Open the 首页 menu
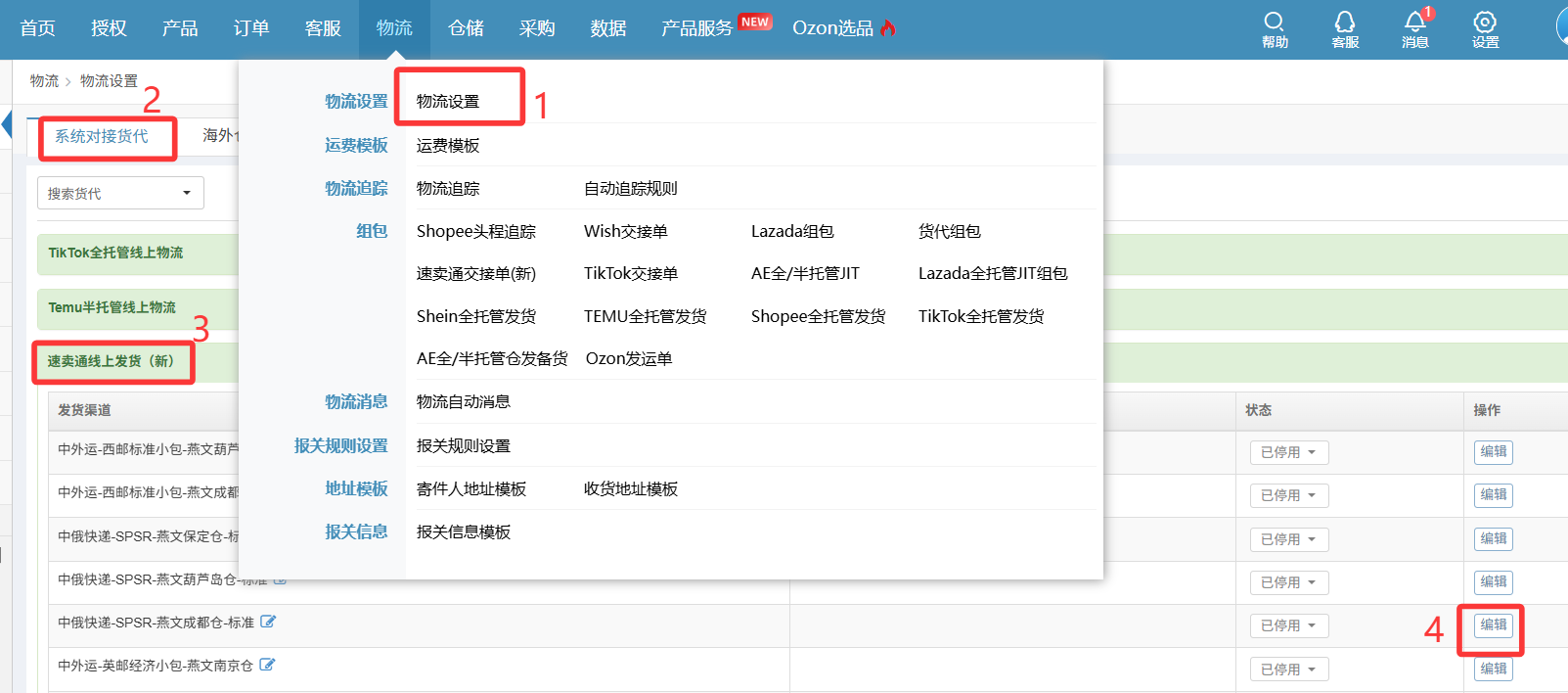Viewport: 1568px width, 693px height. pos(37,28)
